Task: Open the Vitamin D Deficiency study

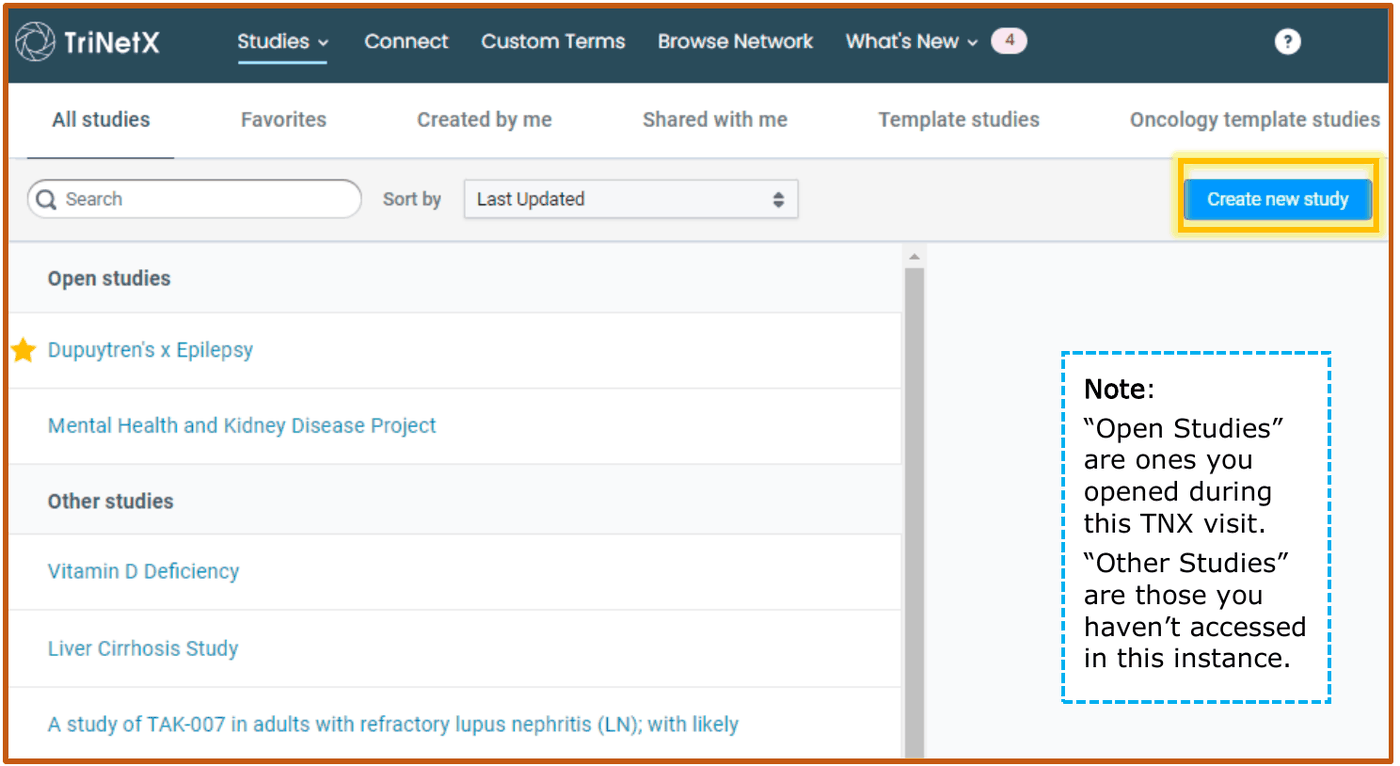Action: 144,572
